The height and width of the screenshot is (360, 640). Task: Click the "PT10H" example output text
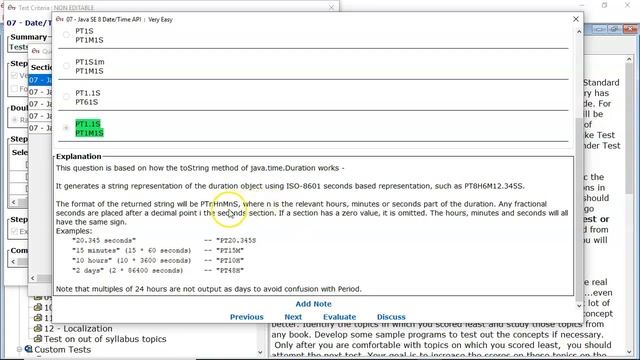(230, 260)
